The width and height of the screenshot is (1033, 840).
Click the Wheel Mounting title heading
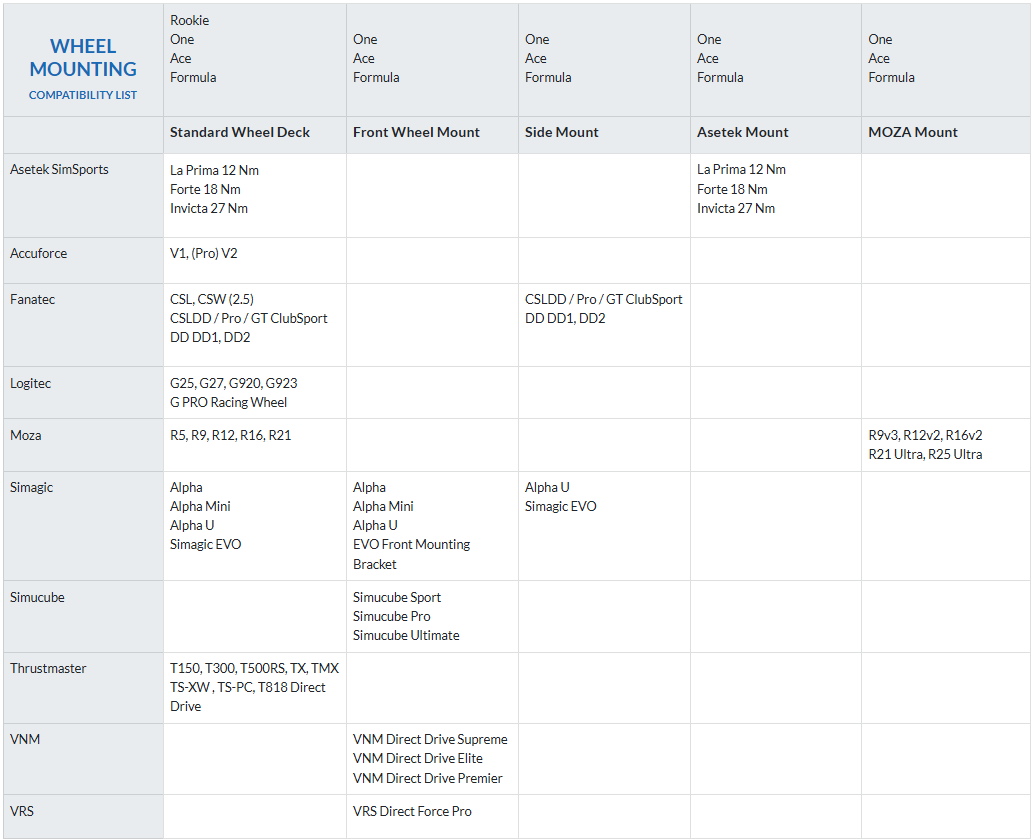click(x=83, y=58)
